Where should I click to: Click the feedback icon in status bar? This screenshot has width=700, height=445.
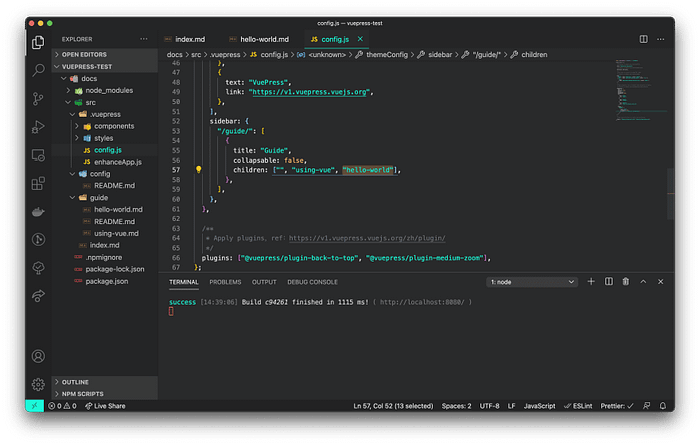pos(646,406)
